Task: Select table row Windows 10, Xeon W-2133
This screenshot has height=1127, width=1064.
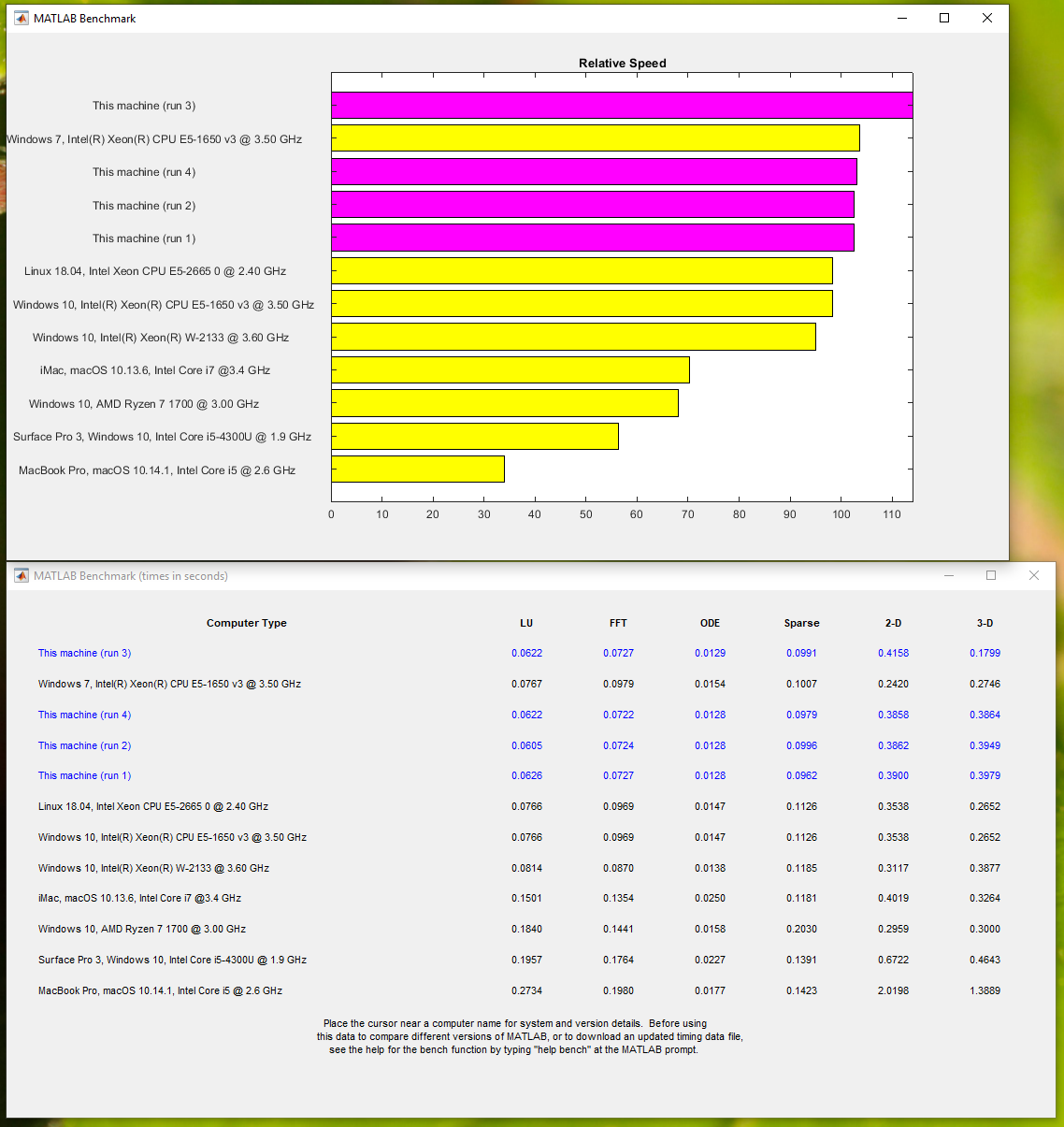Action: 519,868
